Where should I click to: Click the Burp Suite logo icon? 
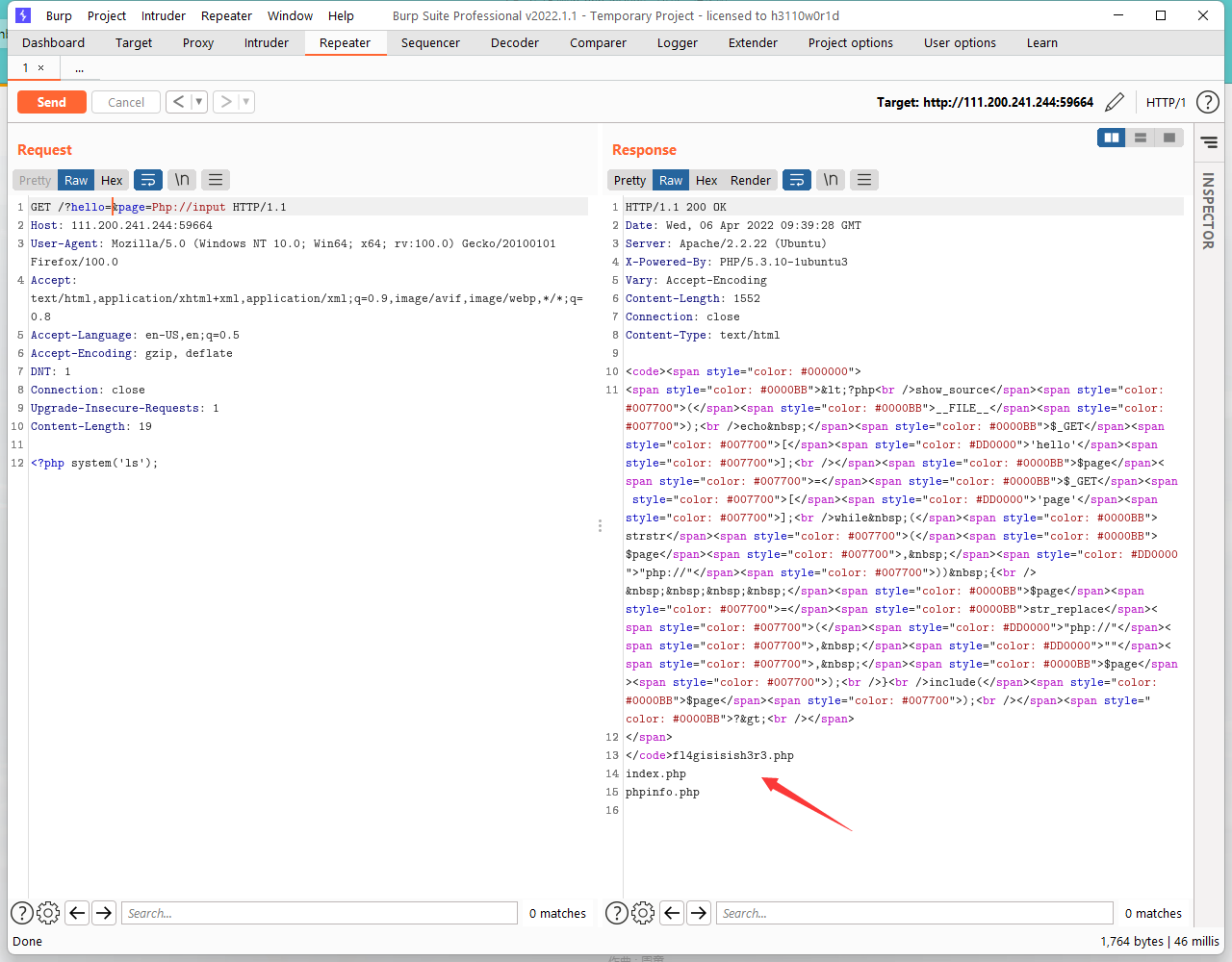[x=24, y=15]
